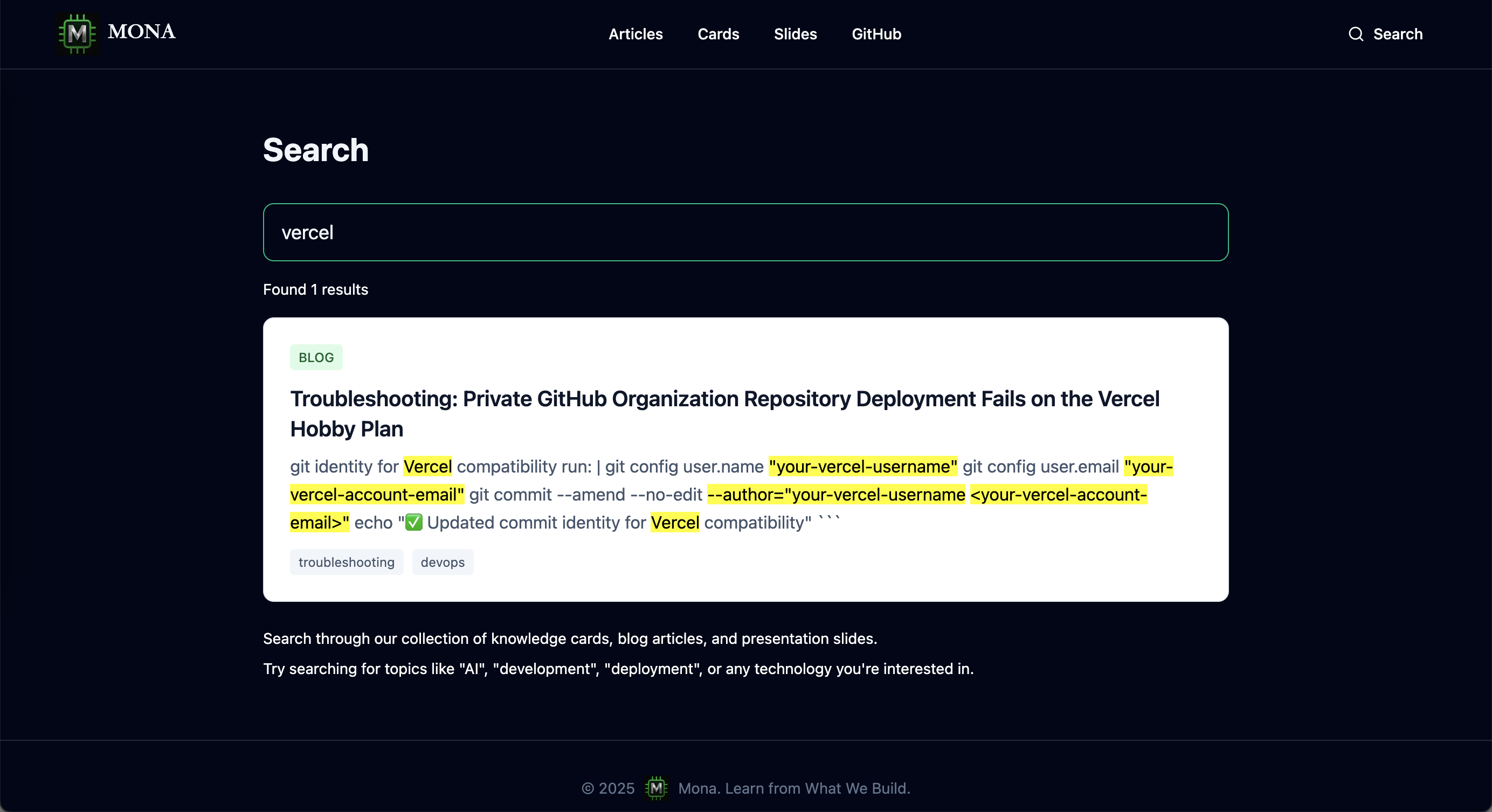Go to the Slides section

pyautogui.click(x=795, y=34)
